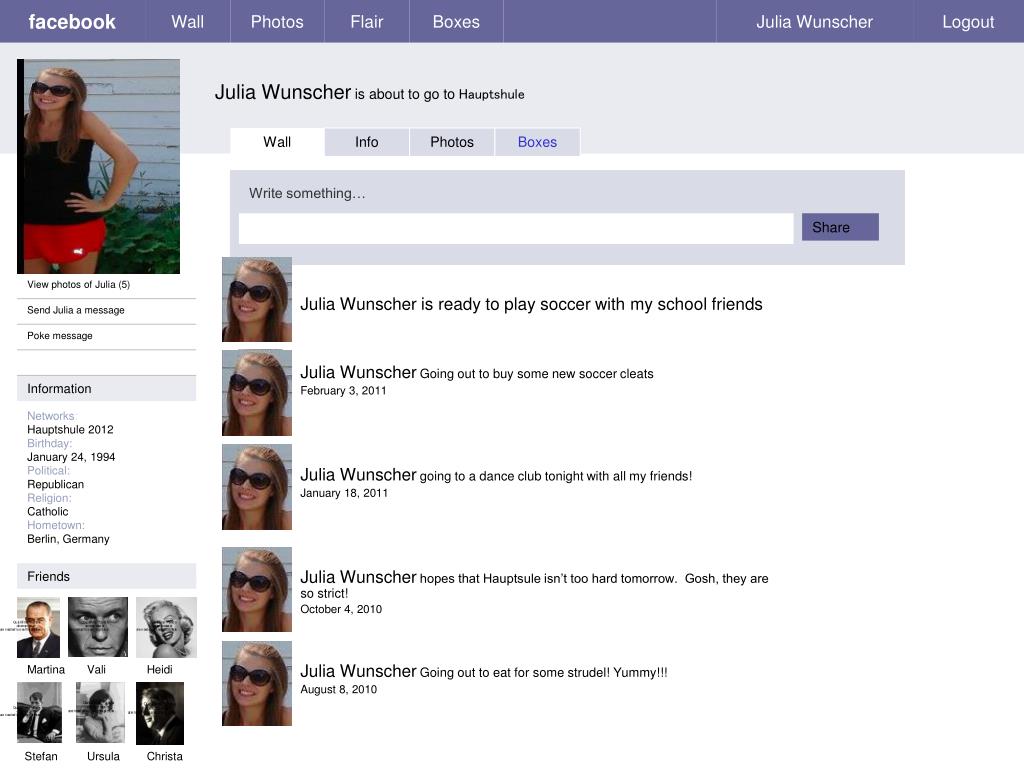Click the 'about to go to Hauptshule' status
Image resolution: width=1024 pixels, height=768 pixels.
(440, 94)
